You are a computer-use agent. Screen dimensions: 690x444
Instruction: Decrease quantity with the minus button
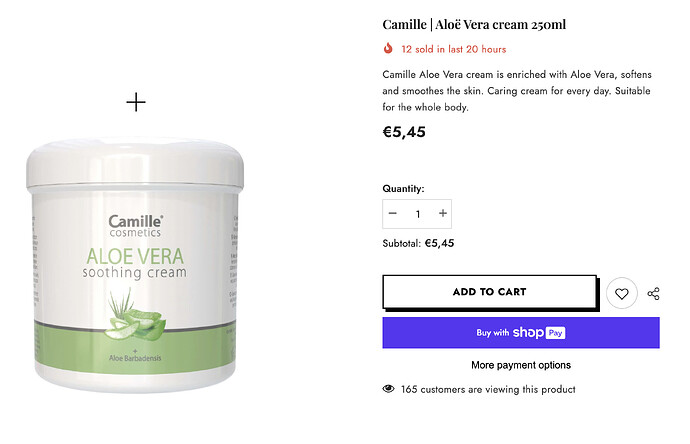(x=393, y=213)
